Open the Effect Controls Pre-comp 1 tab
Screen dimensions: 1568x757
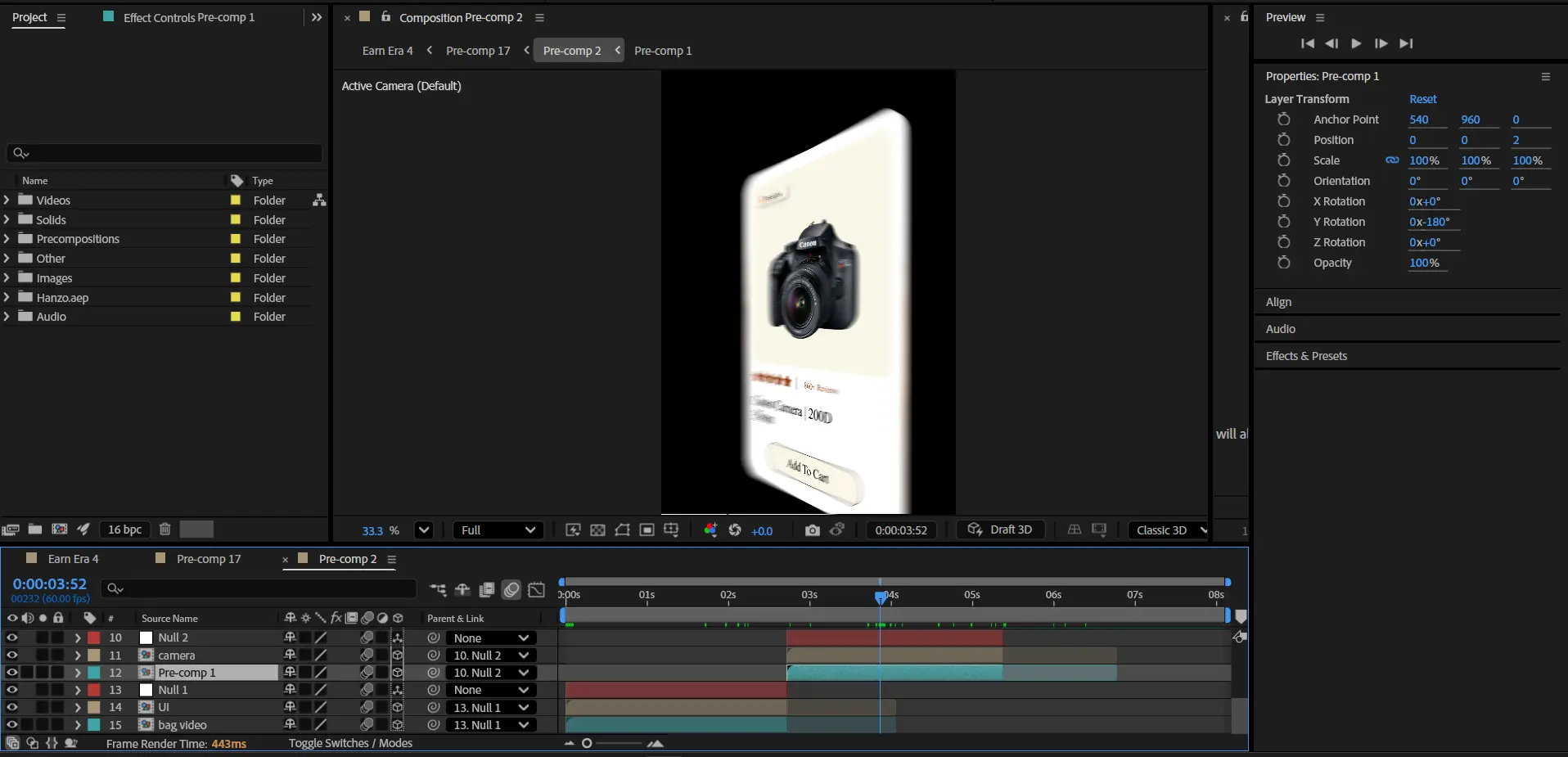188,17
